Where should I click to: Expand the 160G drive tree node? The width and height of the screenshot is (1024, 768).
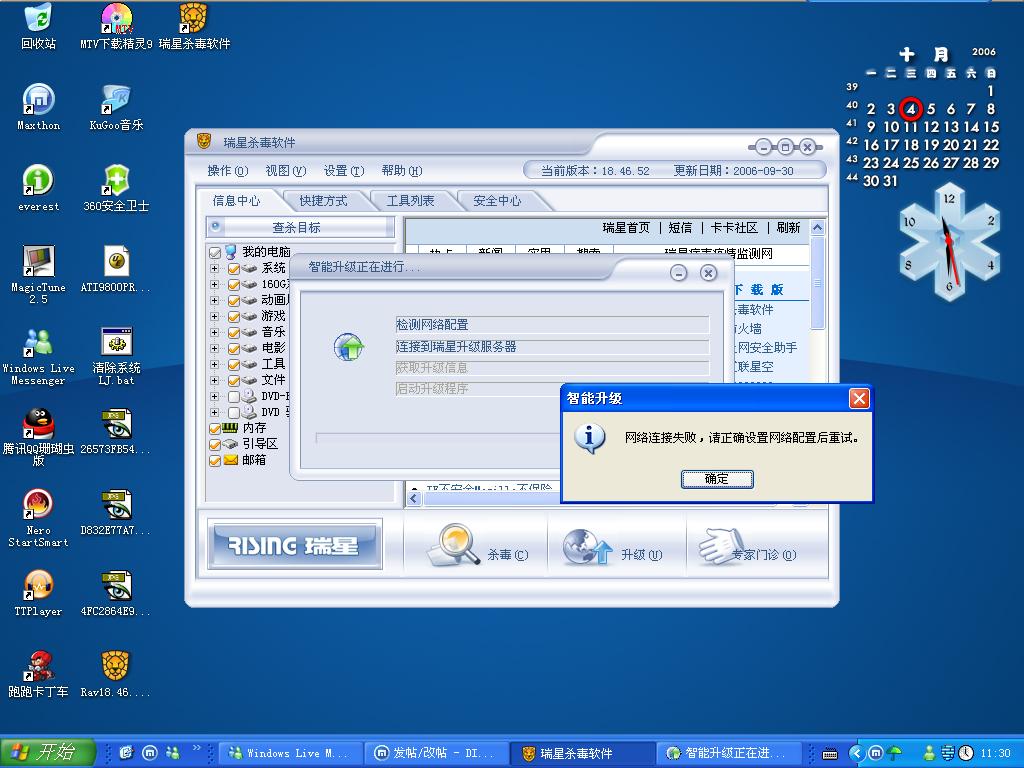coord(214,284)
